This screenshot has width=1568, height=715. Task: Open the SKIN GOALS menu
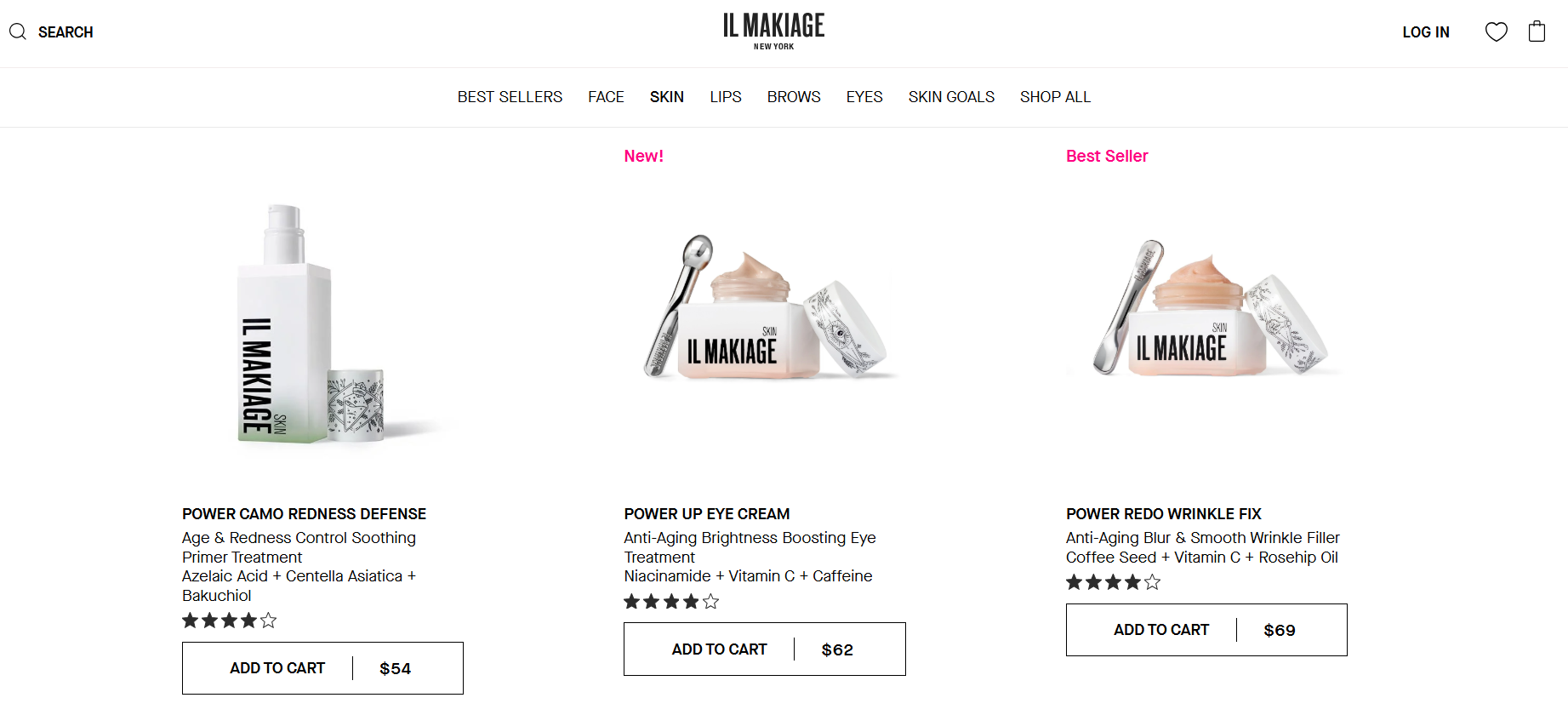click(x=950, y=96)
